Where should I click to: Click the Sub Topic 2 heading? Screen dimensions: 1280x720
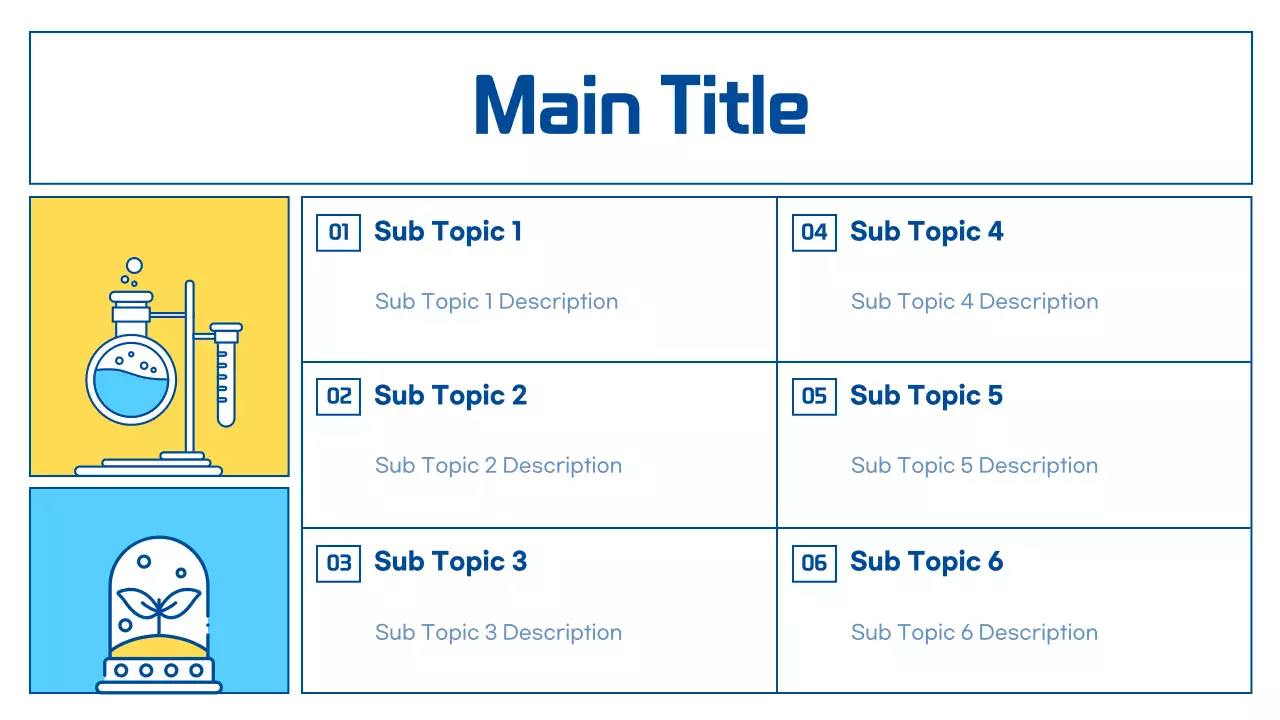(450, 396)
